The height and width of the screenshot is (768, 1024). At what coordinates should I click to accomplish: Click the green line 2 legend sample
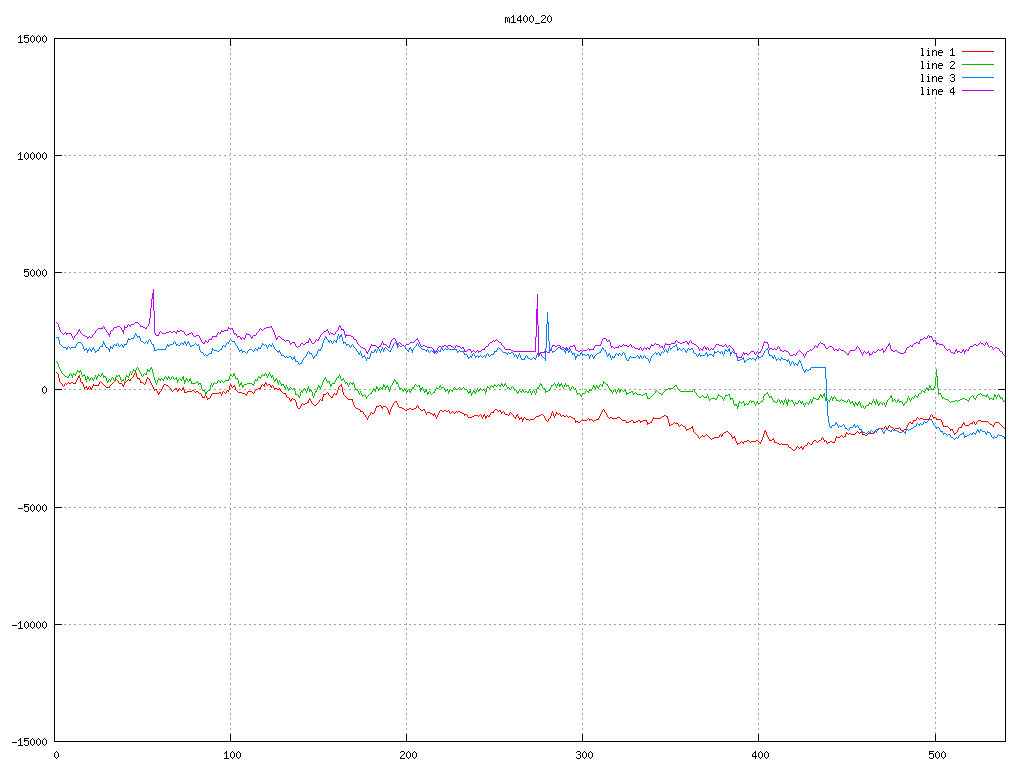(x=979, y=65)
